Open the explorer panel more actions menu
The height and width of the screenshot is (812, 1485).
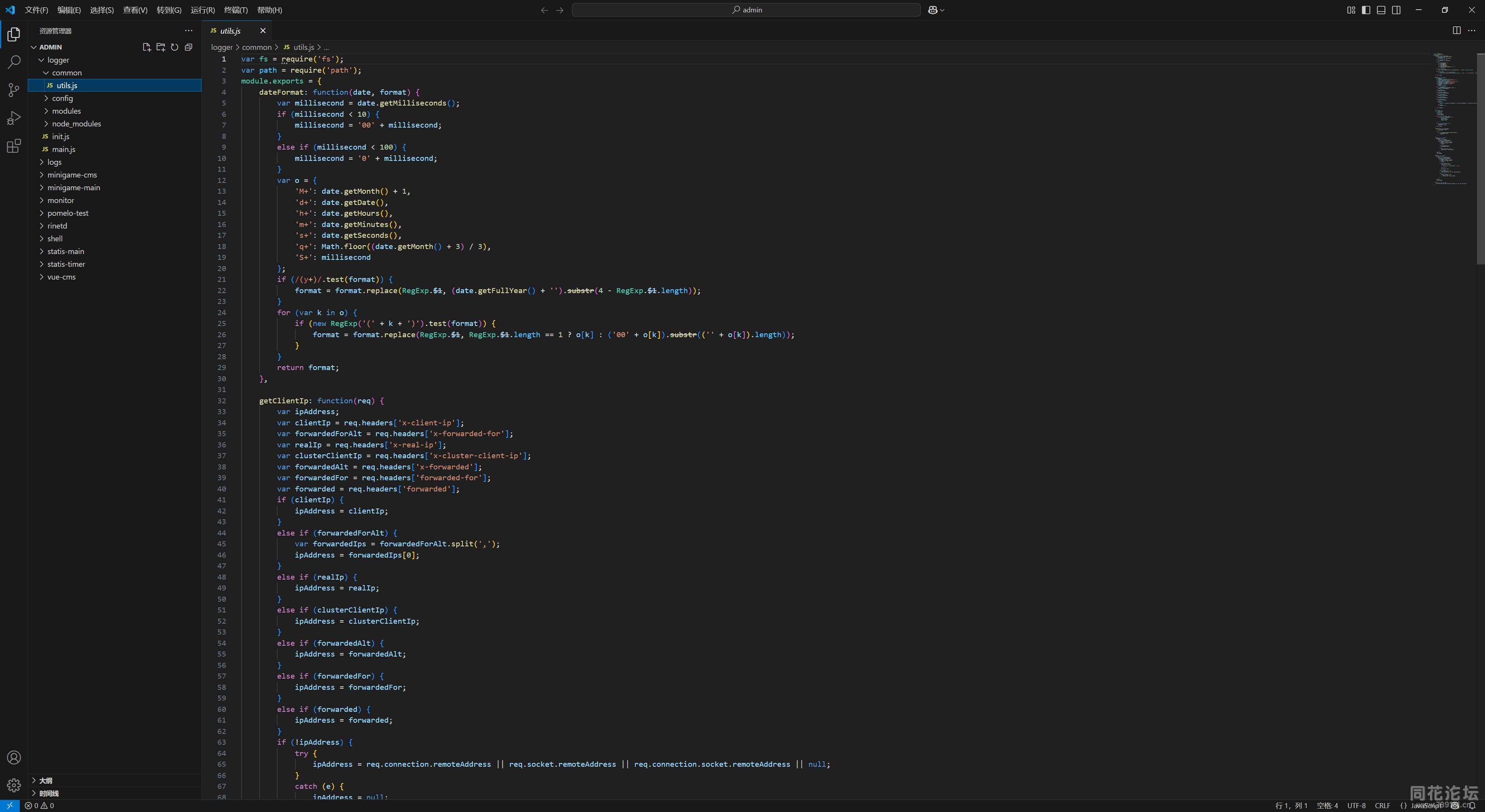(188, 31)
